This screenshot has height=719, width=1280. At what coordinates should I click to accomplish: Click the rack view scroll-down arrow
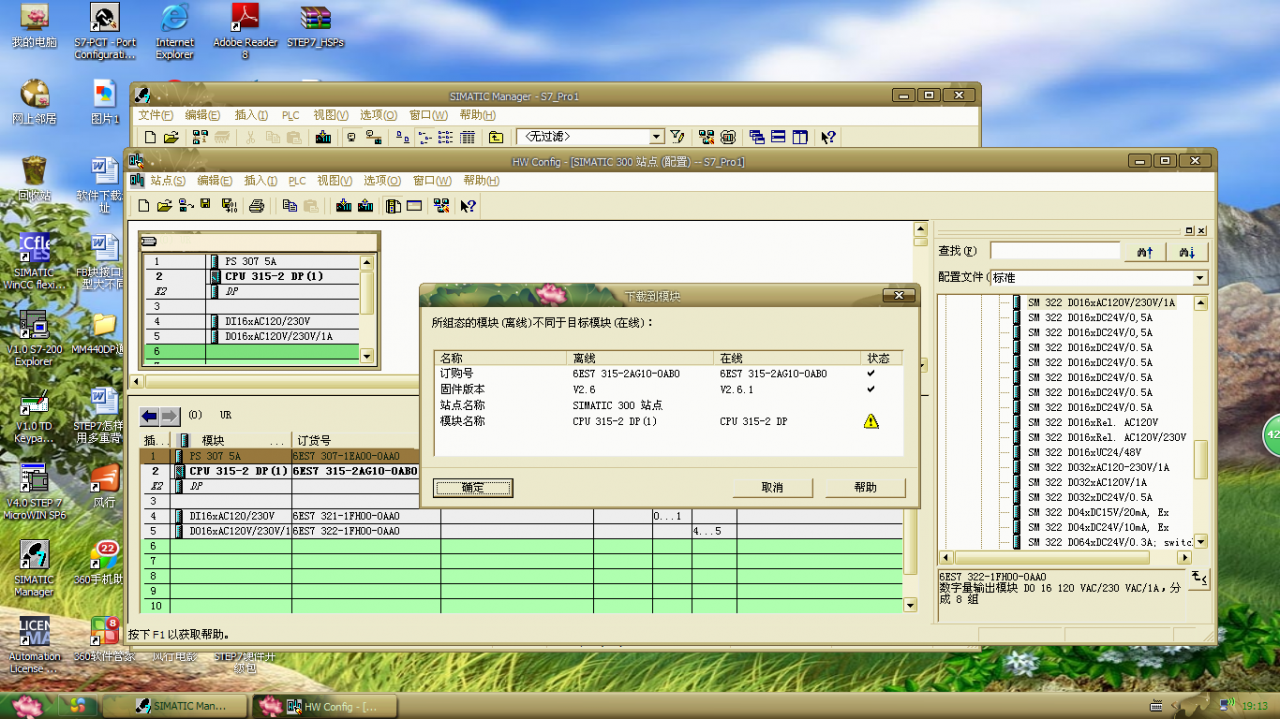[366, 356]
